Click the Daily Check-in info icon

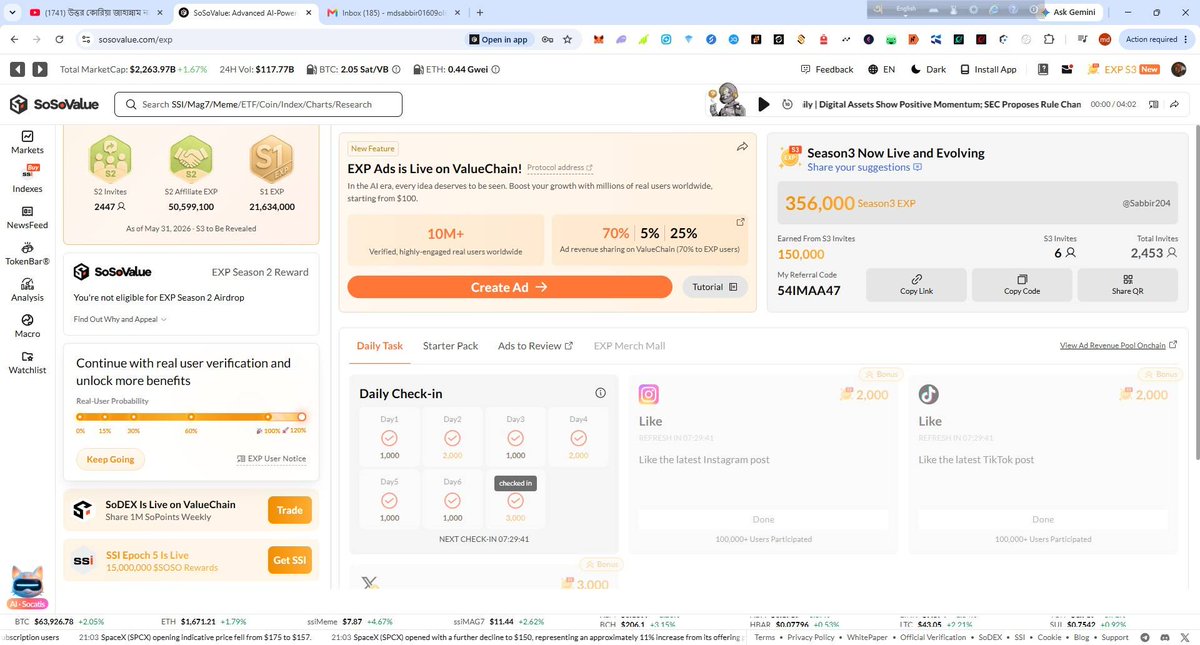[x=600, y=393]
